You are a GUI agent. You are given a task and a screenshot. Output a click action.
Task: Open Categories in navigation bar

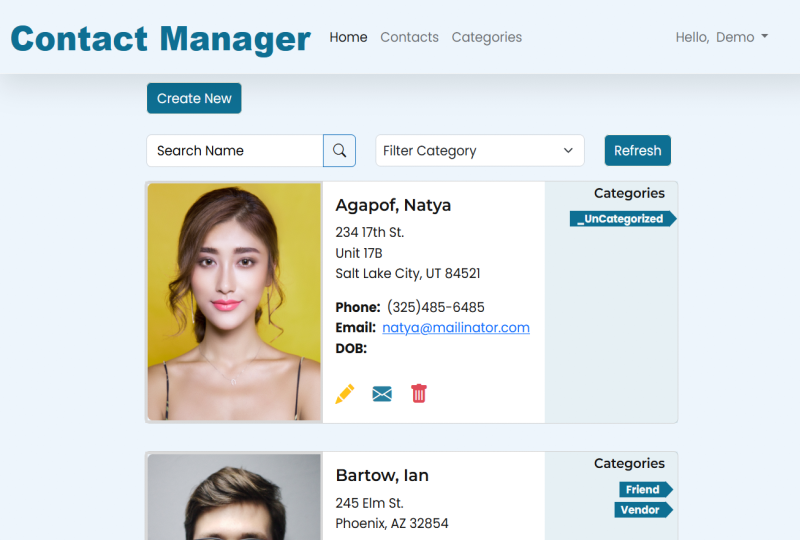[x=487, y=37]
